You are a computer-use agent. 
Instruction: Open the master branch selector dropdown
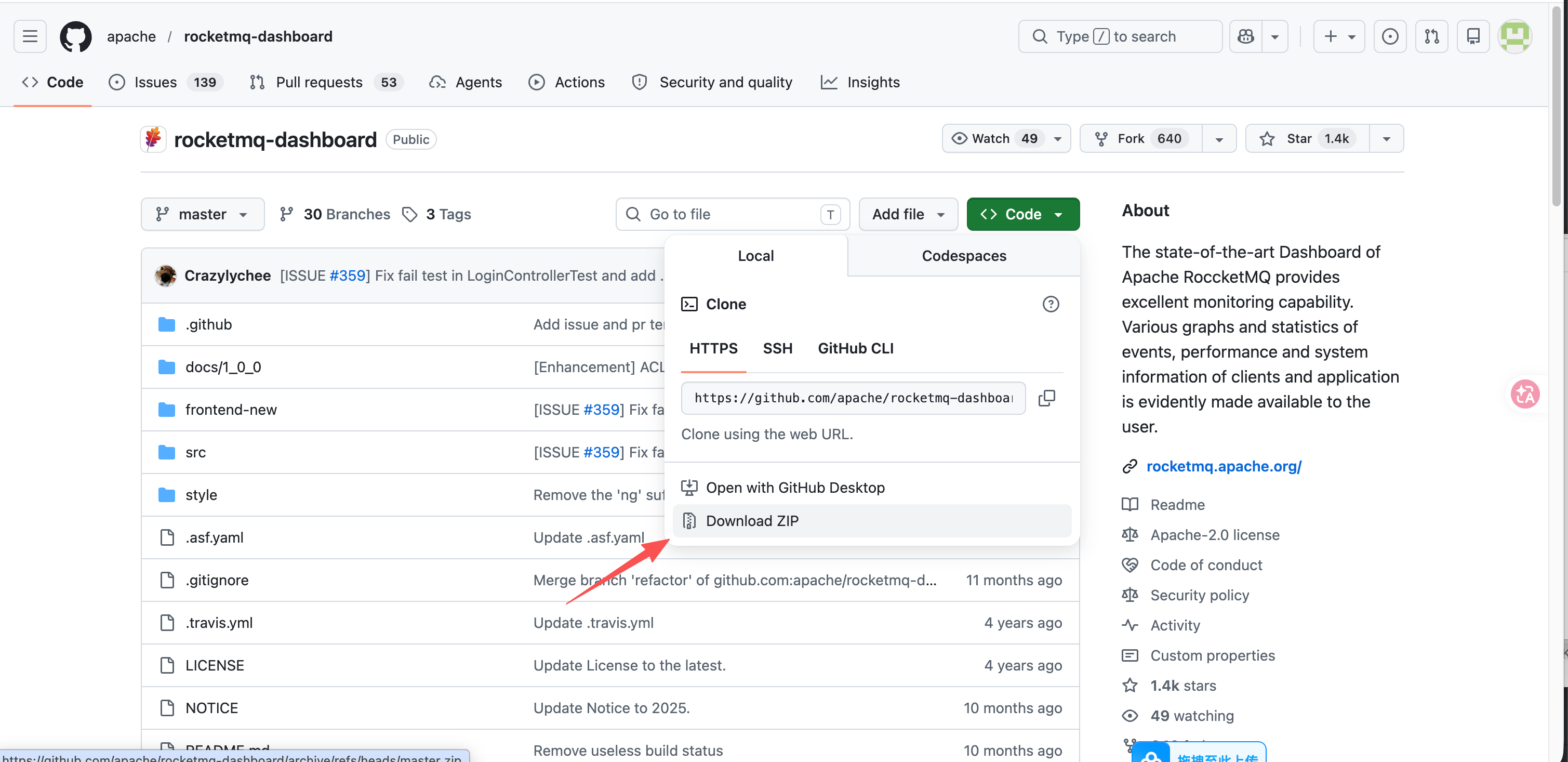click(203, 214)
